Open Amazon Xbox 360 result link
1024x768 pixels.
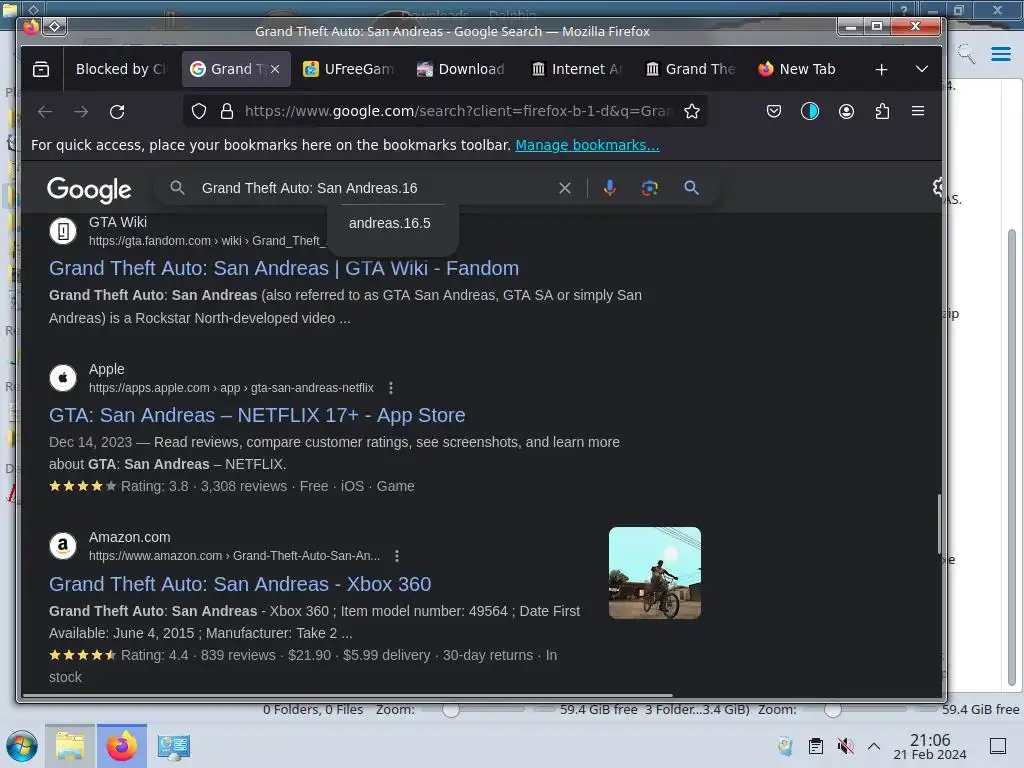[240, 584]
